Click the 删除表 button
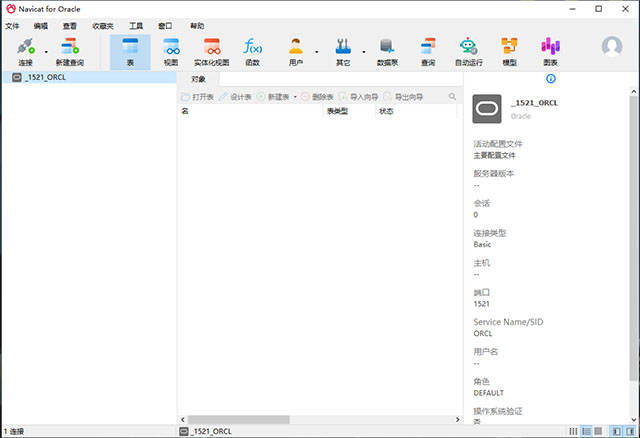This screenshot has height=438, width=640. tap(318, 97)
